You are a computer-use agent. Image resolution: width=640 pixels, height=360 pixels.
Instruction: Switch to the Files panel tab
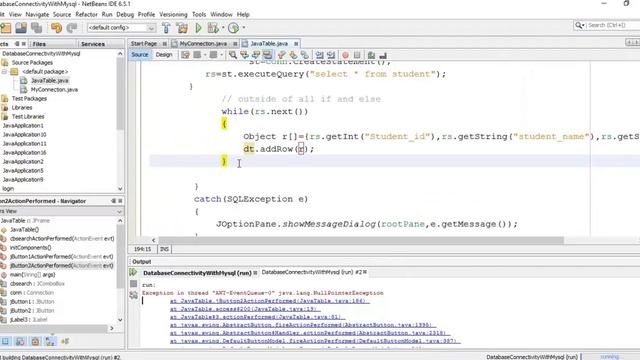[39, 44]
